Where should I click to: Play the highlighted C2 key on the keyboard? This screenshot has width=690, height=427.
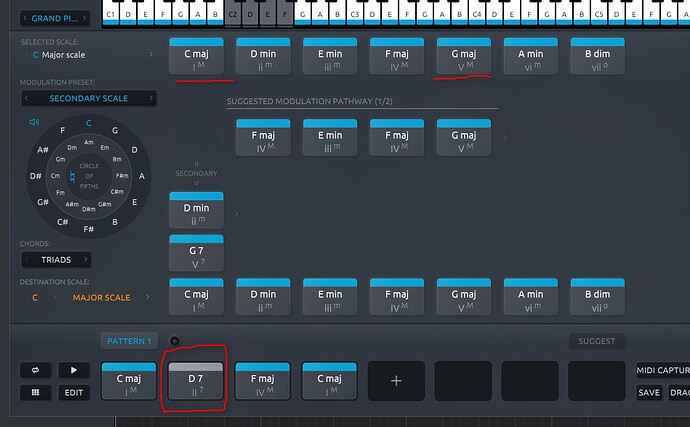tap(233, 14)
